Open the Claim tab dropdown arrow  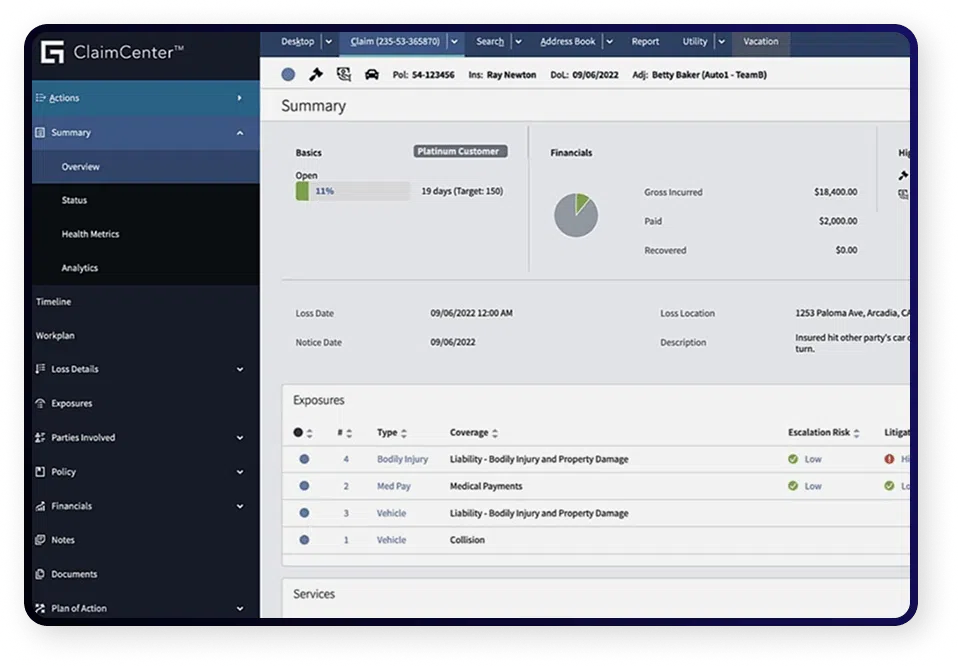455,42
